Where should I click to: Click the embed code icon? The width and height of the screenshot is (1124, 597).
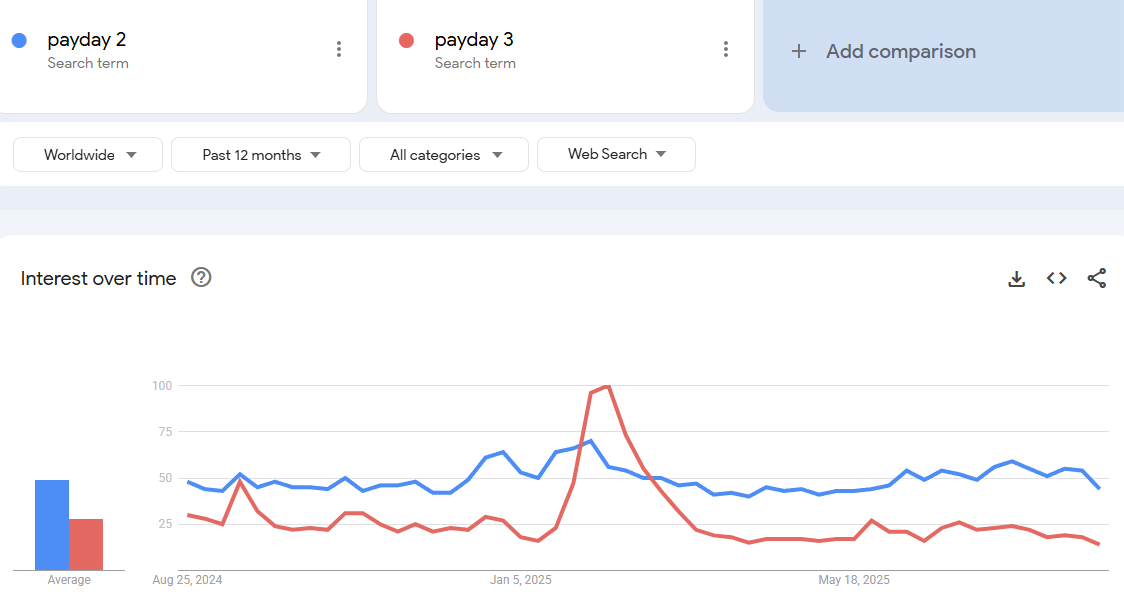(x=1056, y=279)
